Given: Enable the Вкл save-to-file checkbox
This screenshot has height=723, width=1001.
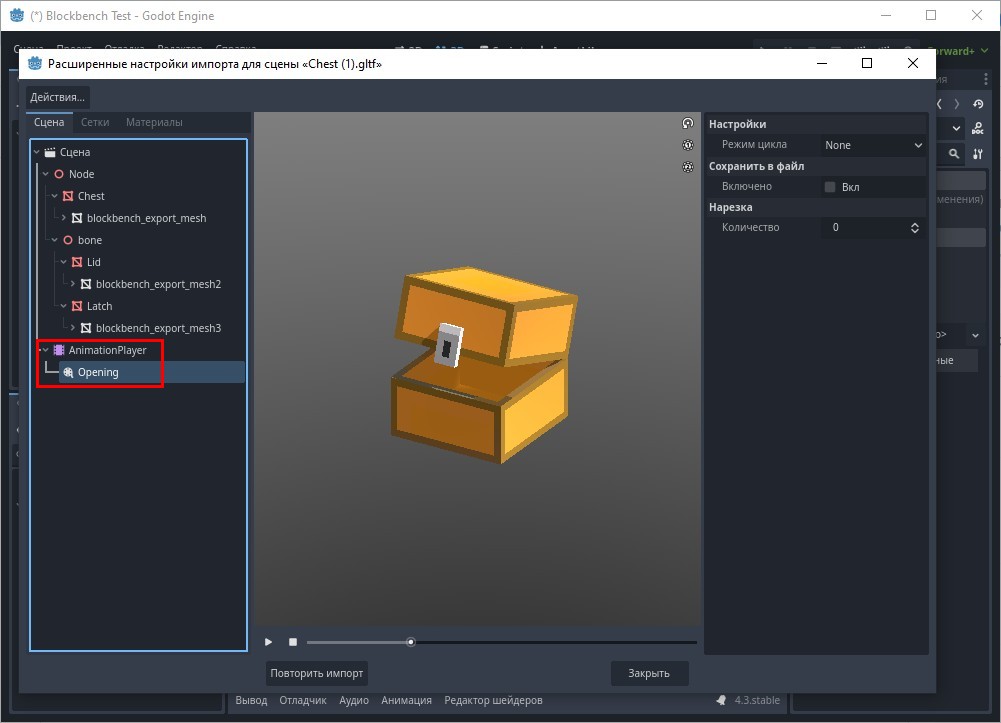Looking at the screenshot, I should tap(830, 187).
